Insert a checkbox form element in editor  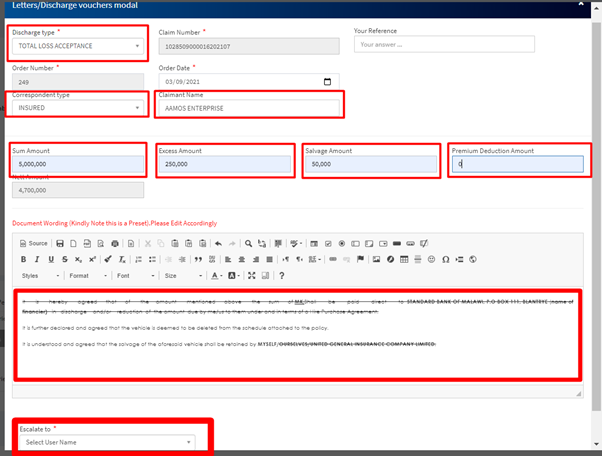[x=327, y=243]
